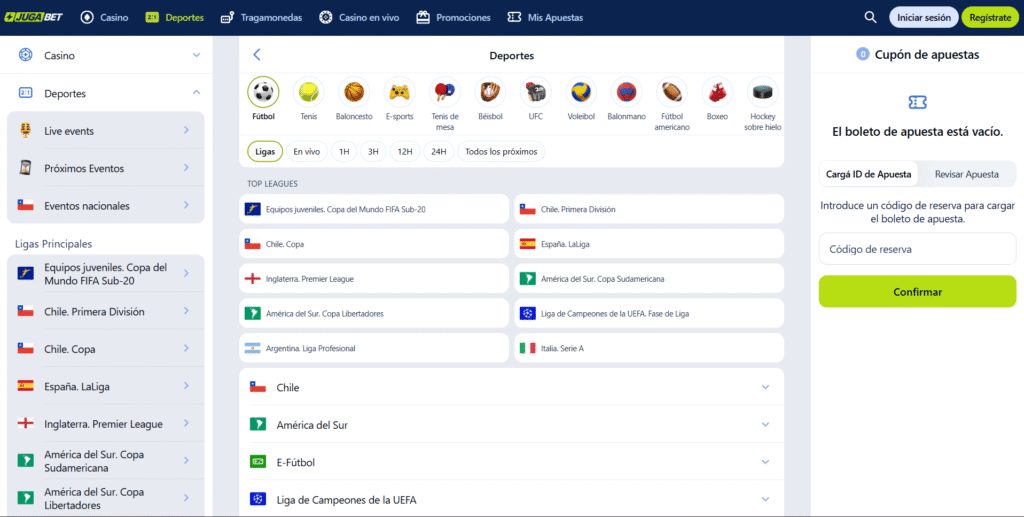Open Próximos Eventos in the sidebar
The width and height of the screenshot is (1024, 517).
click(x=106, y=168)
